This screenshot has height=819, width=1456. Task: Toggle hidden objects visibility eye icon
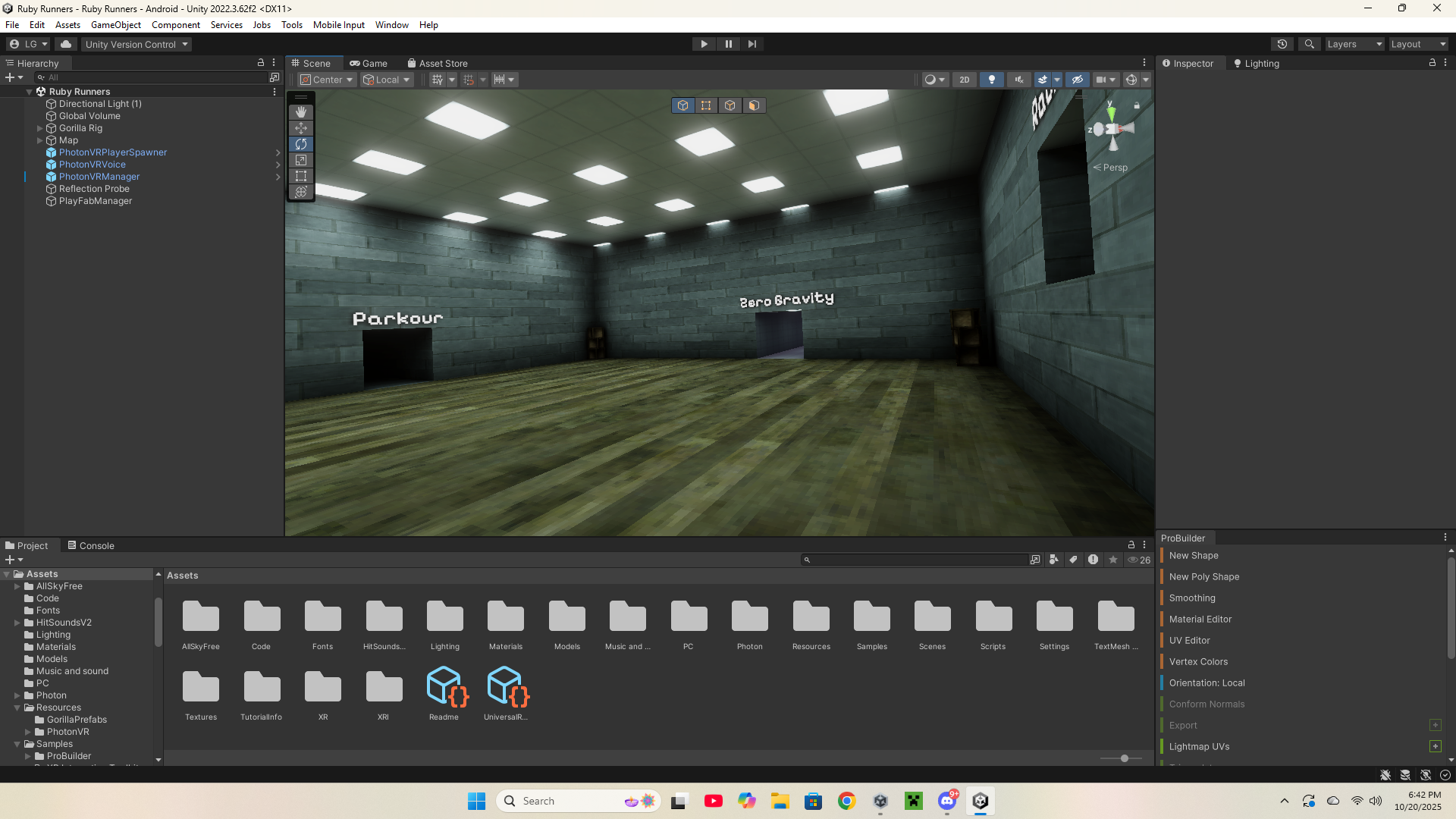[x=1077, y=80]
